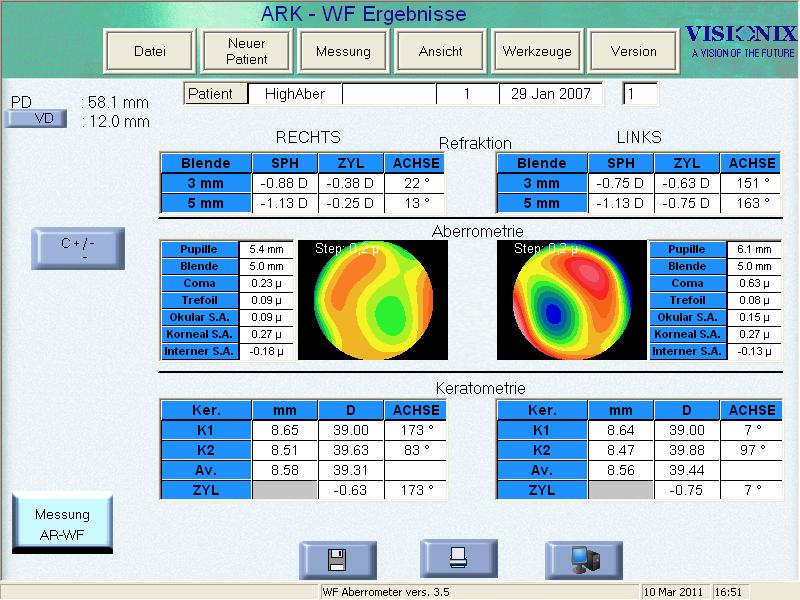Viewport: 800px width, 600px height.
Task: Click the printer icon to print results
Action: (x=458, y=558)
